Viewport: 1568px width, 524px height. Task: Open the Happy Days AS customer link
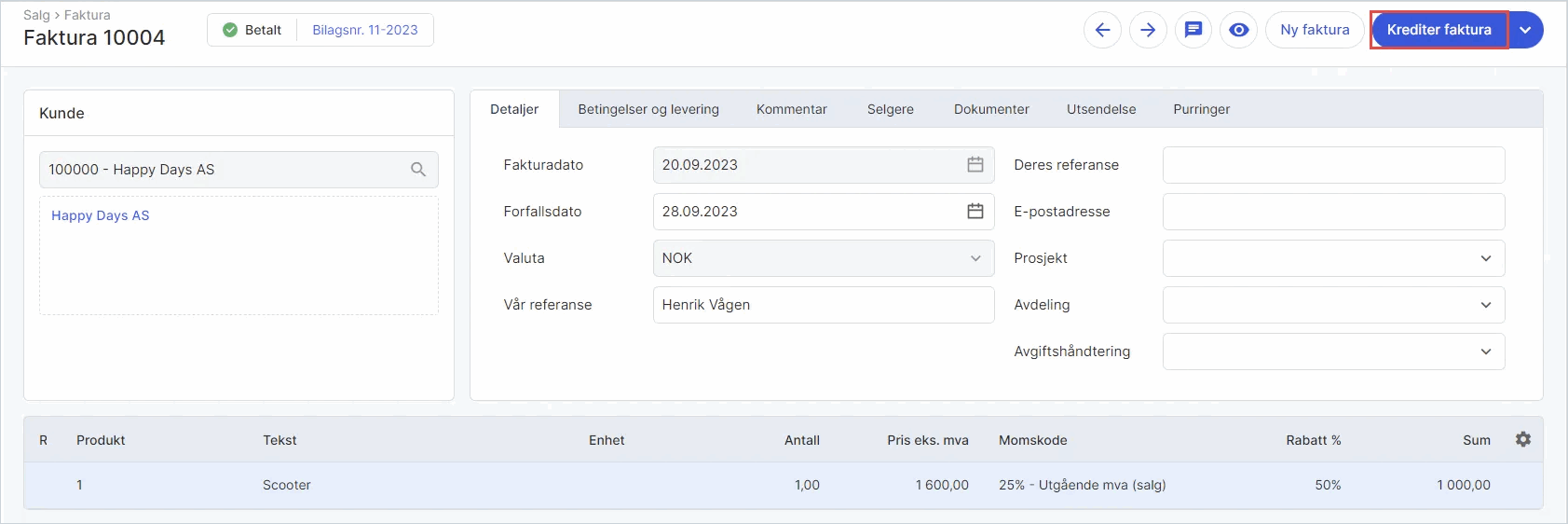[x=101, y=215]
